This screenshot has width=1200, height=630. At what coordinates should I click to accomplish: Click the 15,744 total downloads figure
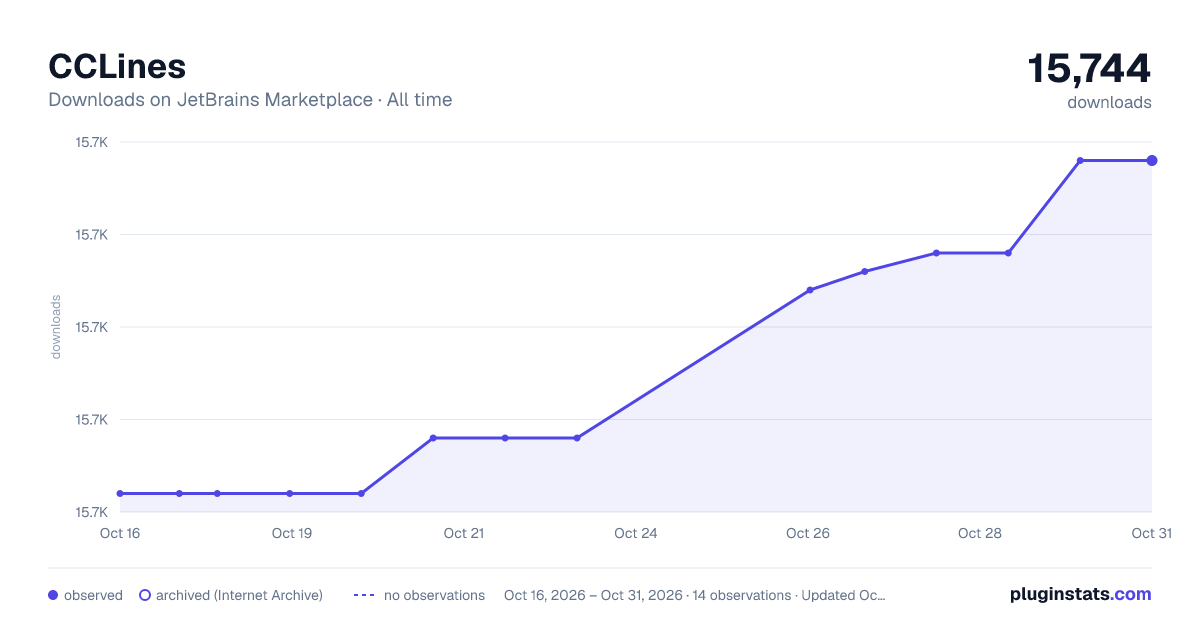pyautogui.click(x=1089, y=68)
